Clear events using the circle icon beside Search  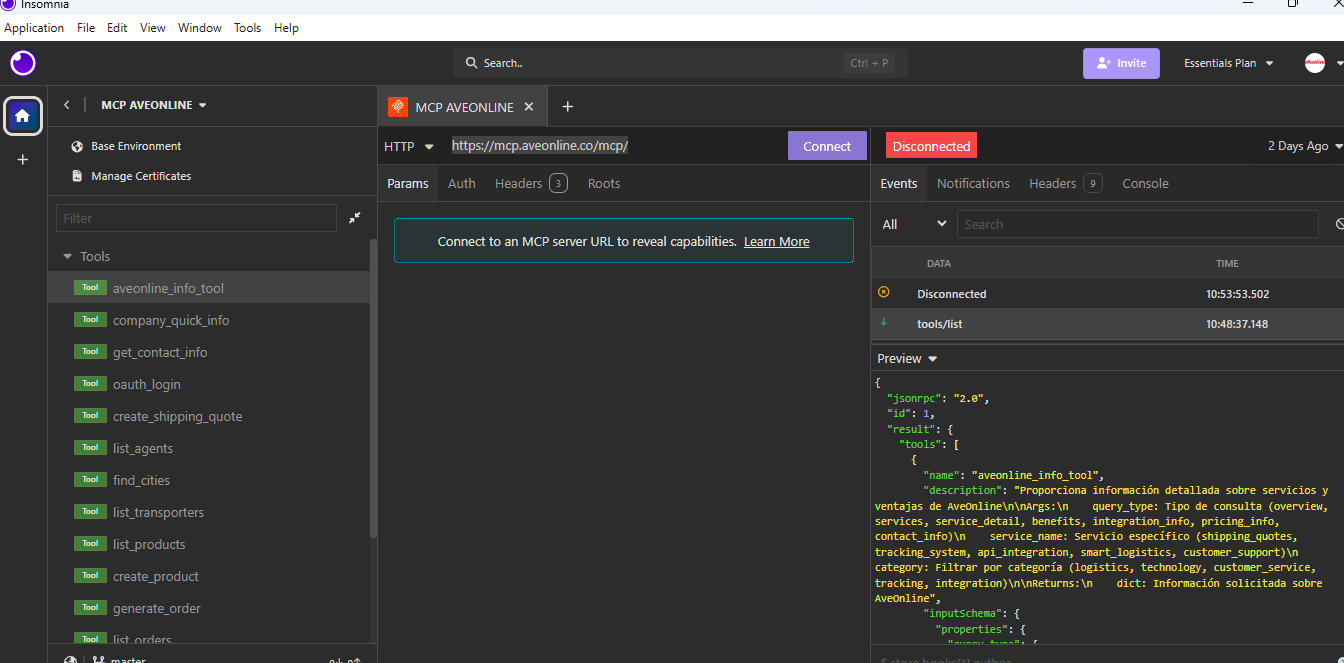point(1340,224)
